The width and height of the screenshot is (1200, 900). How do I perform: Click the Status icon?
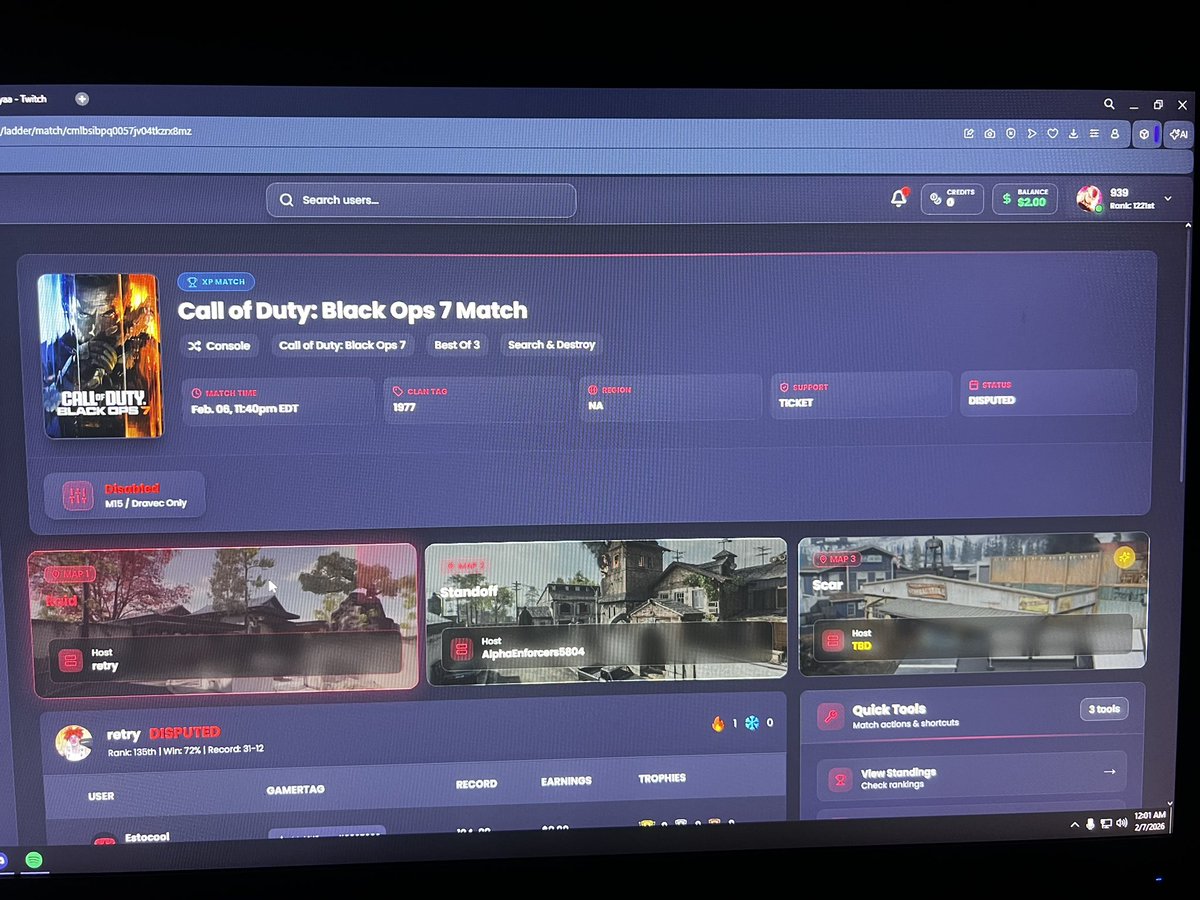[974, 384]
